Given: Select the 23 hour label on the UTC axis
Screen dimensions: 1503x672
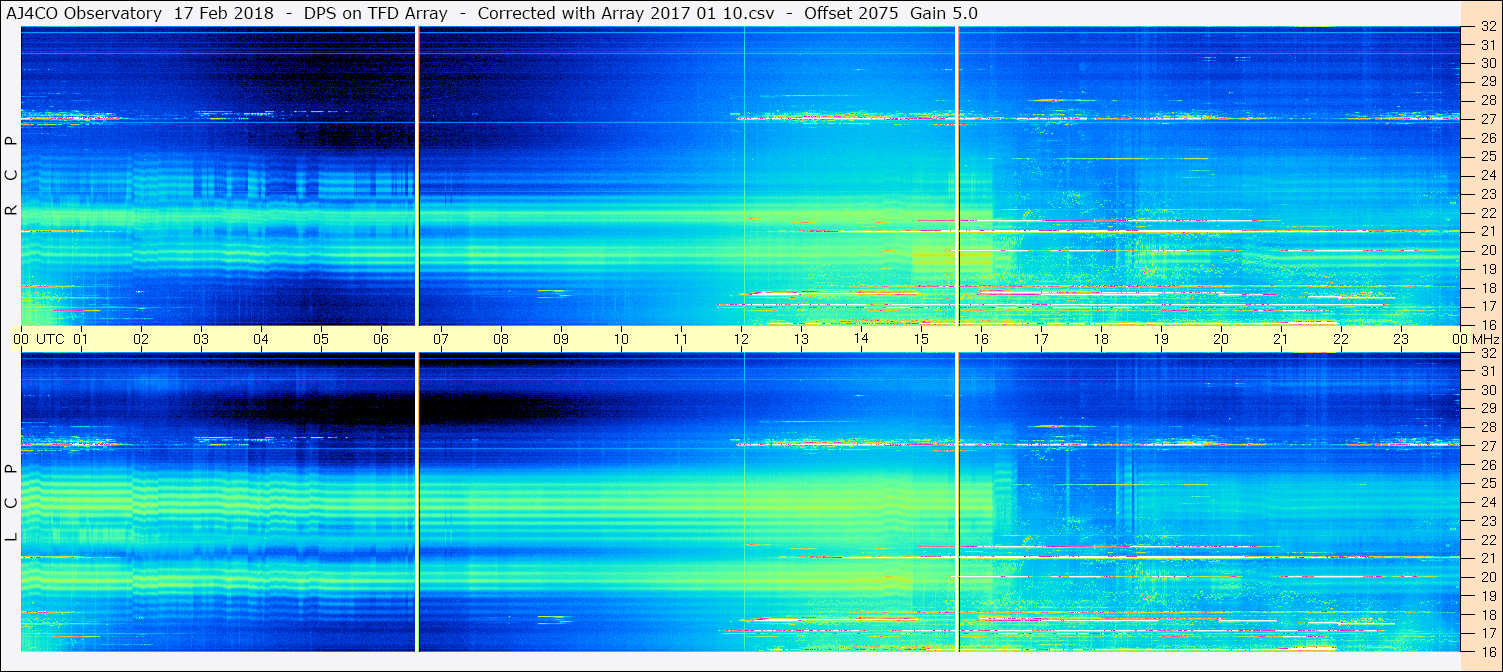Looking at the screenshot, I should [1401, 339].
